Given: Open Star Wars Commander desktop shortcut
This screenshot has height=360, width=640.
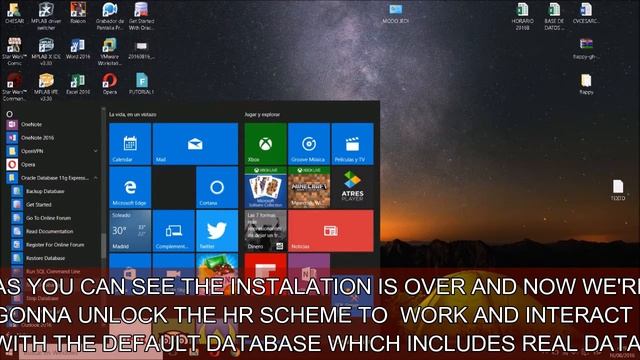Looking at the screenshot, I should pyautogui.click(x=14, y=87).
